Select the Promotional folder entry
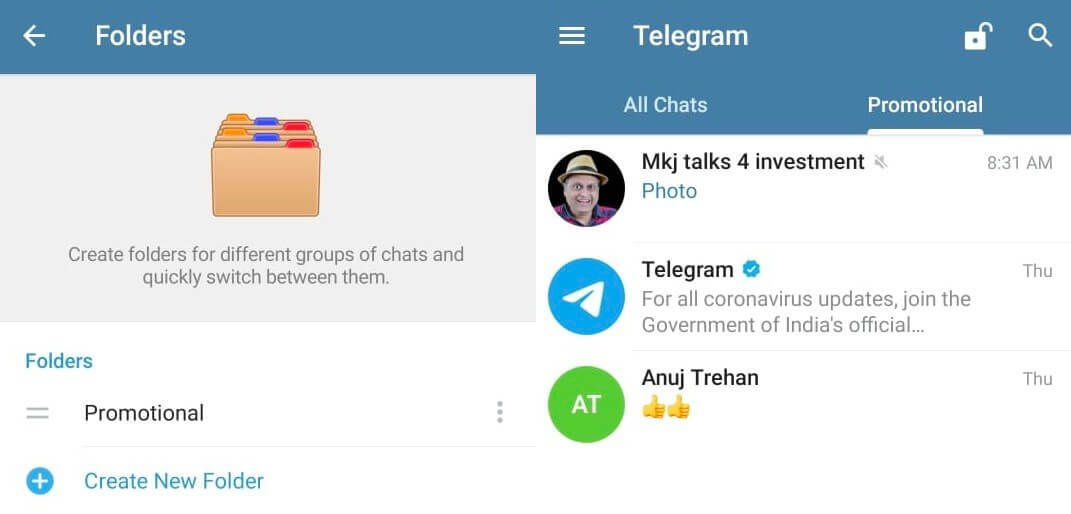 coord(268,412)
